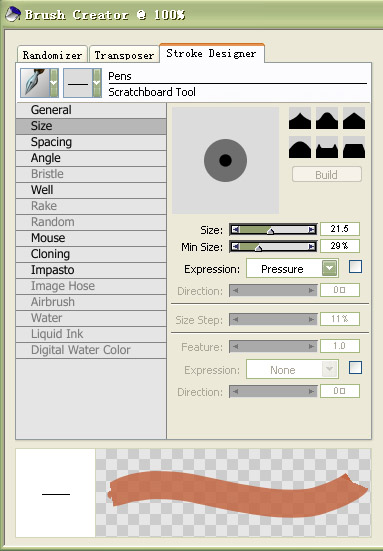Screen dimensions: 383x551
Task: Pick the linear triangular brush tip profile
Action: coord(354,118)
